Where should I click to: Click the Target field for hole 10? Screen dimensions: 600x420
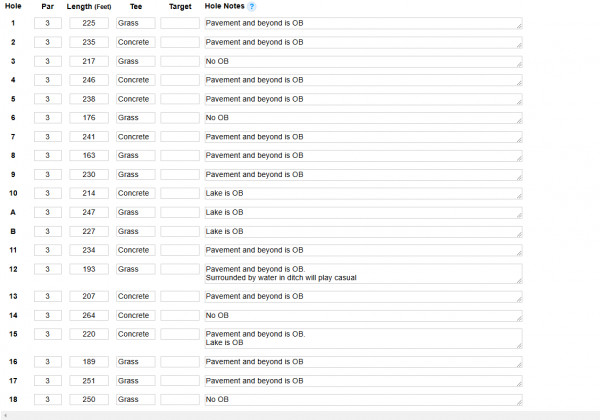click(180, 193)
